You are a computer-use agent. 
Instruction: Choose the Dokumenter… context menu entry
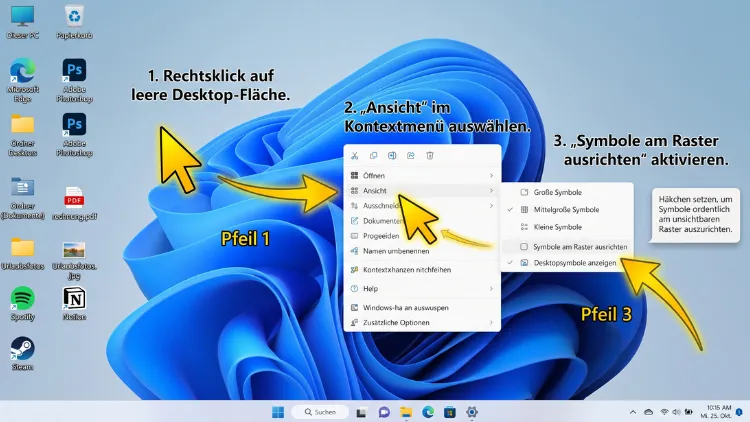(x=422, y=221)
